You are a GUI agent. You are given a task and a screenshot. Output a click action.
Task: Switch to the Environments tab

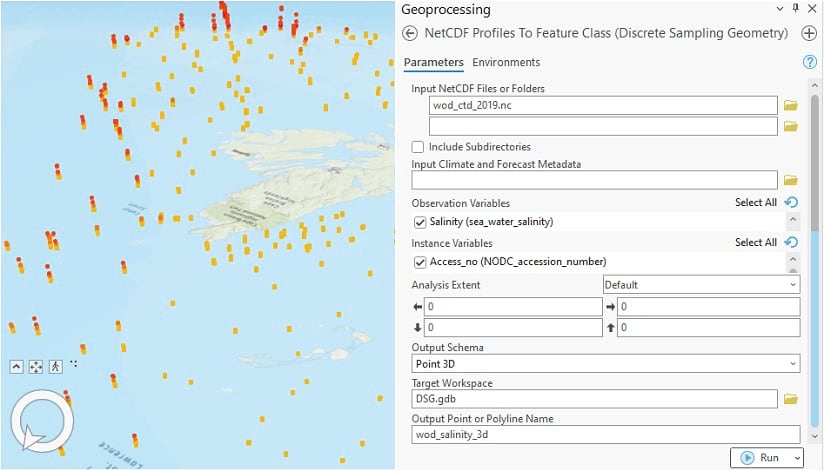(506, 63)
